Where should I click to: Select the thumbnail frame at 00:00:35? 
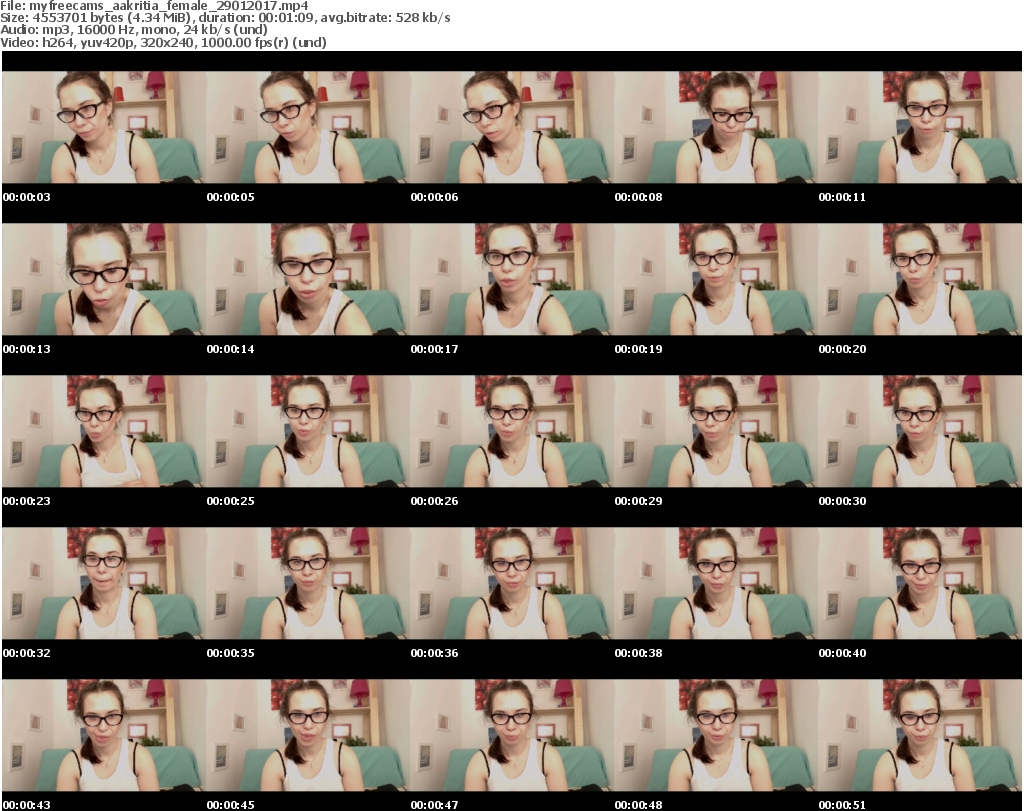pos(308,584)
